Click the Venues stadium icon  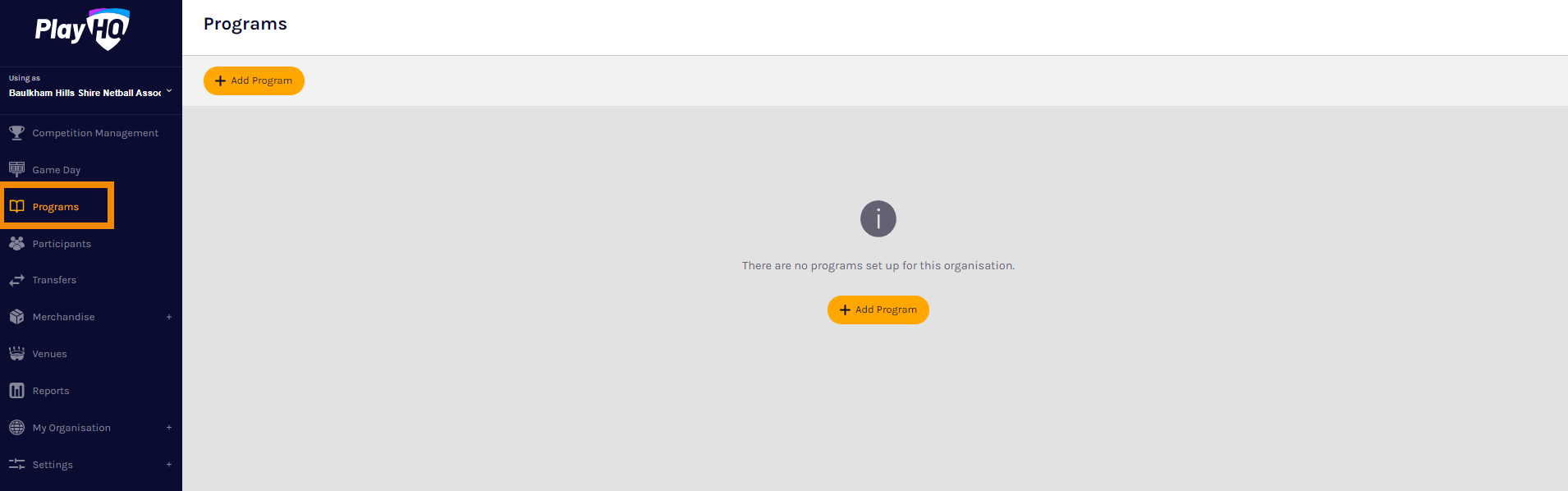click(x=16, y=353)
